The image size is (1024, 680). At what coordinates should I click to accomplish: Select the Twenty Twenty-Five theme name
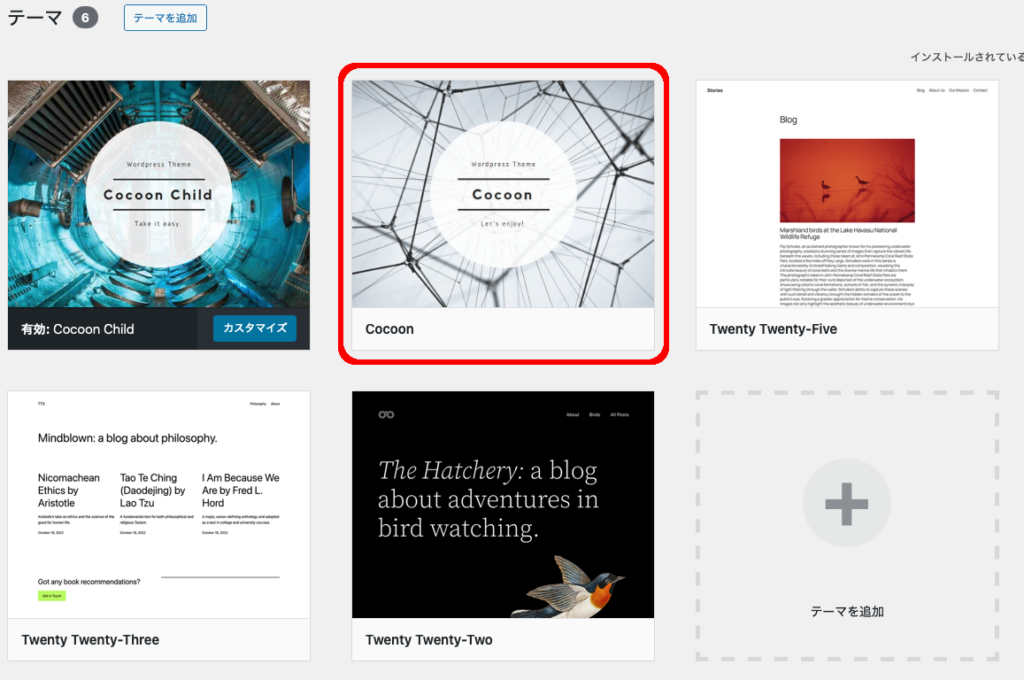point(773,329)
